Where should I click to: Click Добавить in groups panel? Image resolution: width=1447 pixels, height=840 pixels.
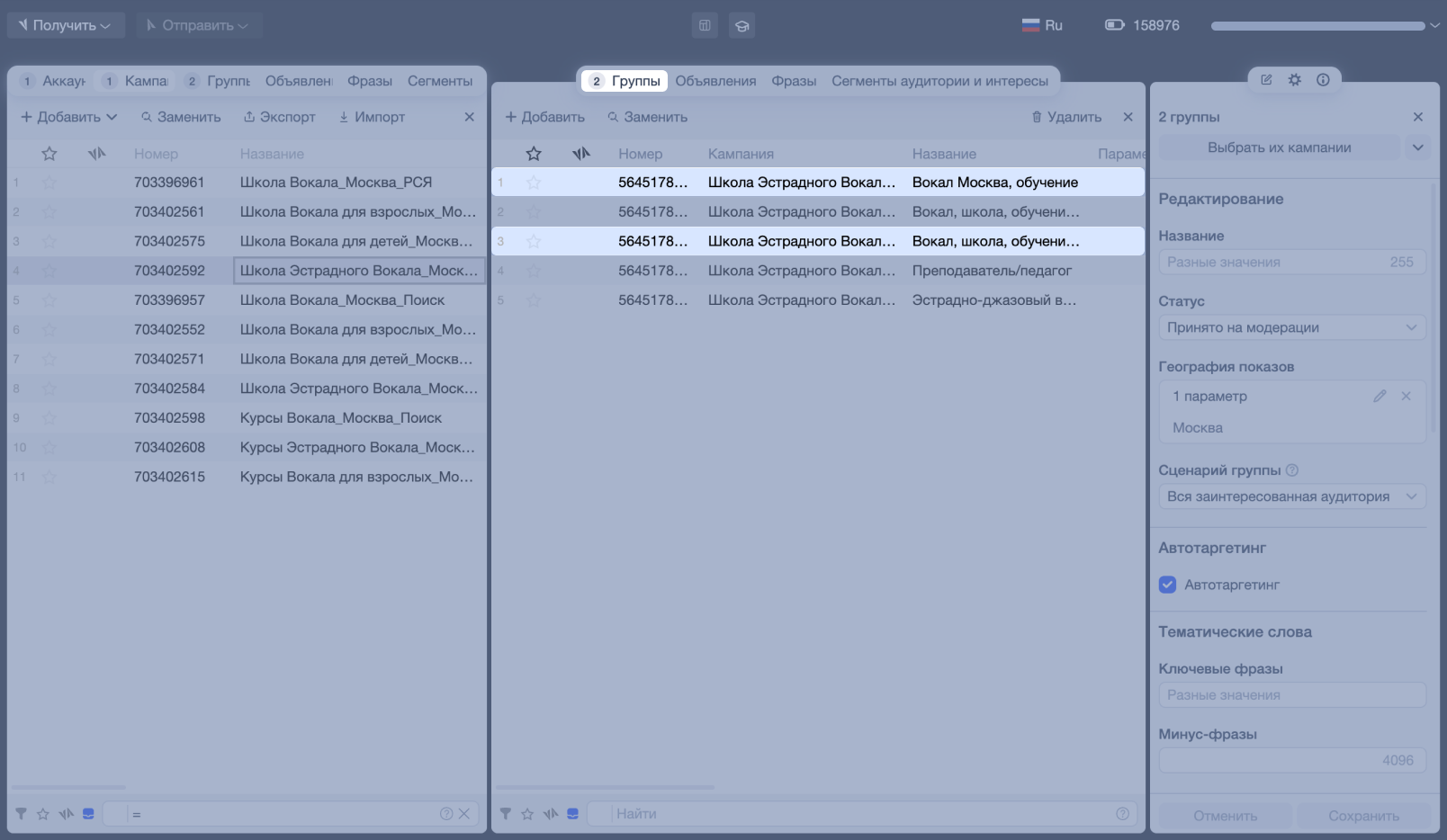point(545,117)
